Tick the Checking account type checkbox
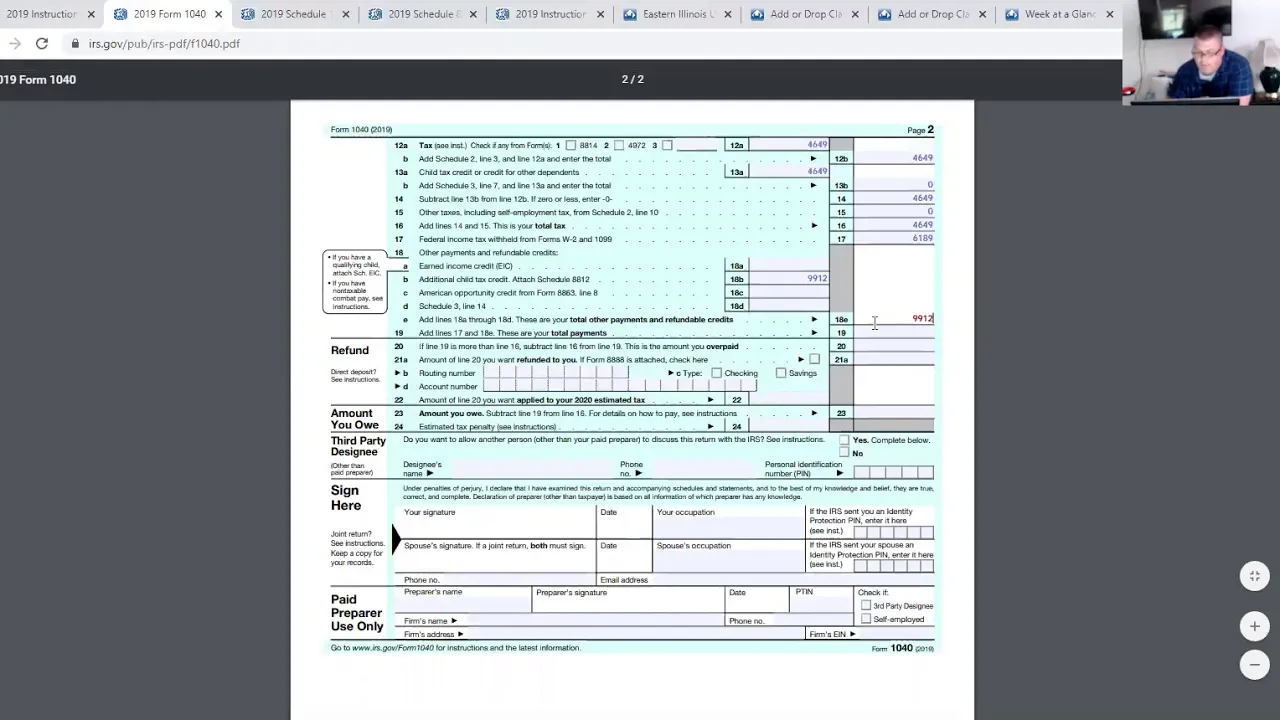 pos(716,373)
